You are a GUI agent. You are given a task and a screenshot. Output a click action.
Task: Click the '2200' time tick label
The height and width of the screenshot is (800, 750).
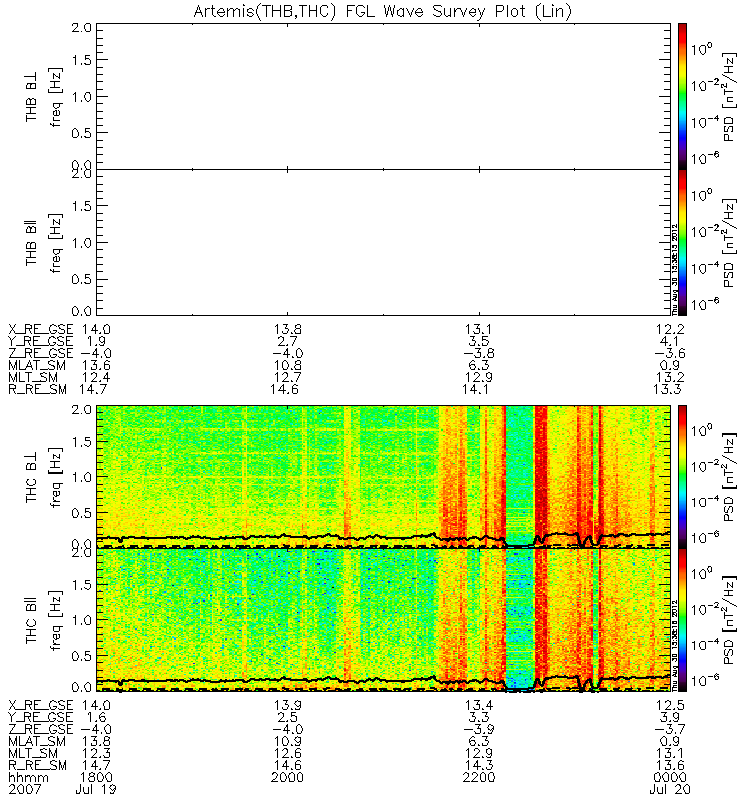click(x=479, y=778)
